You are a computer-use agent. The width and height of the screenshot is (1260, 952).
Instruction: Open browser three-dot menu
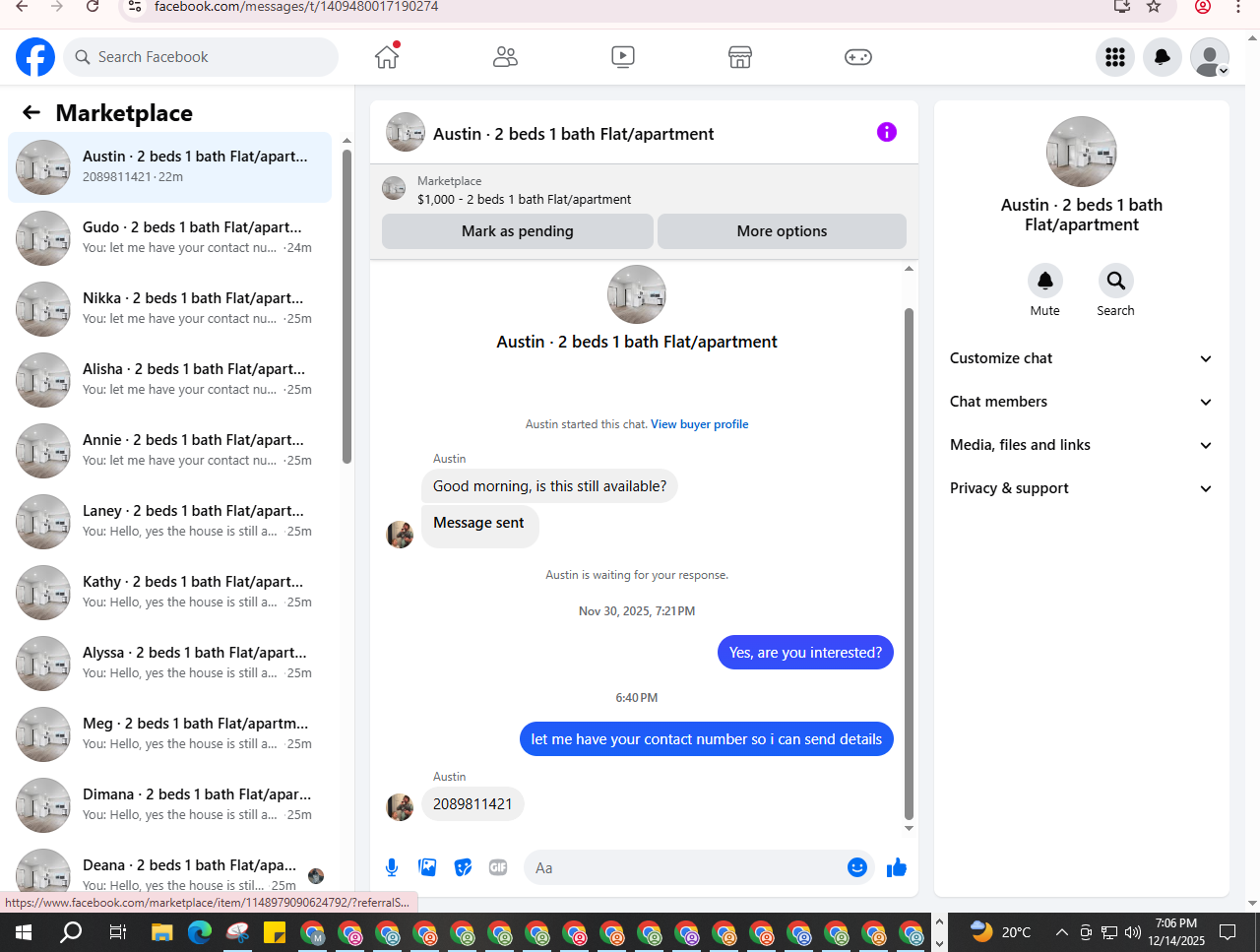[1238, 7]
